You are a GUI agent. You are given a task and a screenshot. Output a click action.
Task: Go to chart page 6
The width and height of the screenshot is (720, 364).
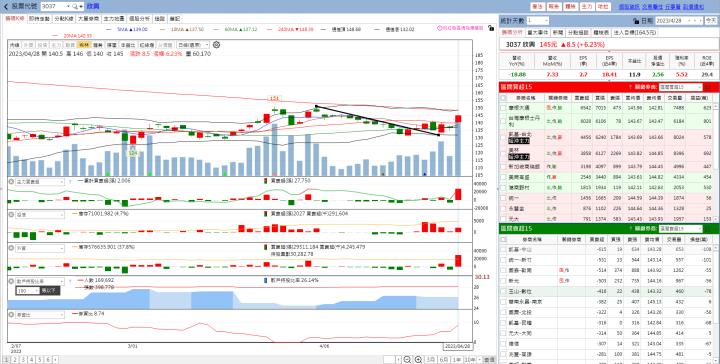pos(48,360)
